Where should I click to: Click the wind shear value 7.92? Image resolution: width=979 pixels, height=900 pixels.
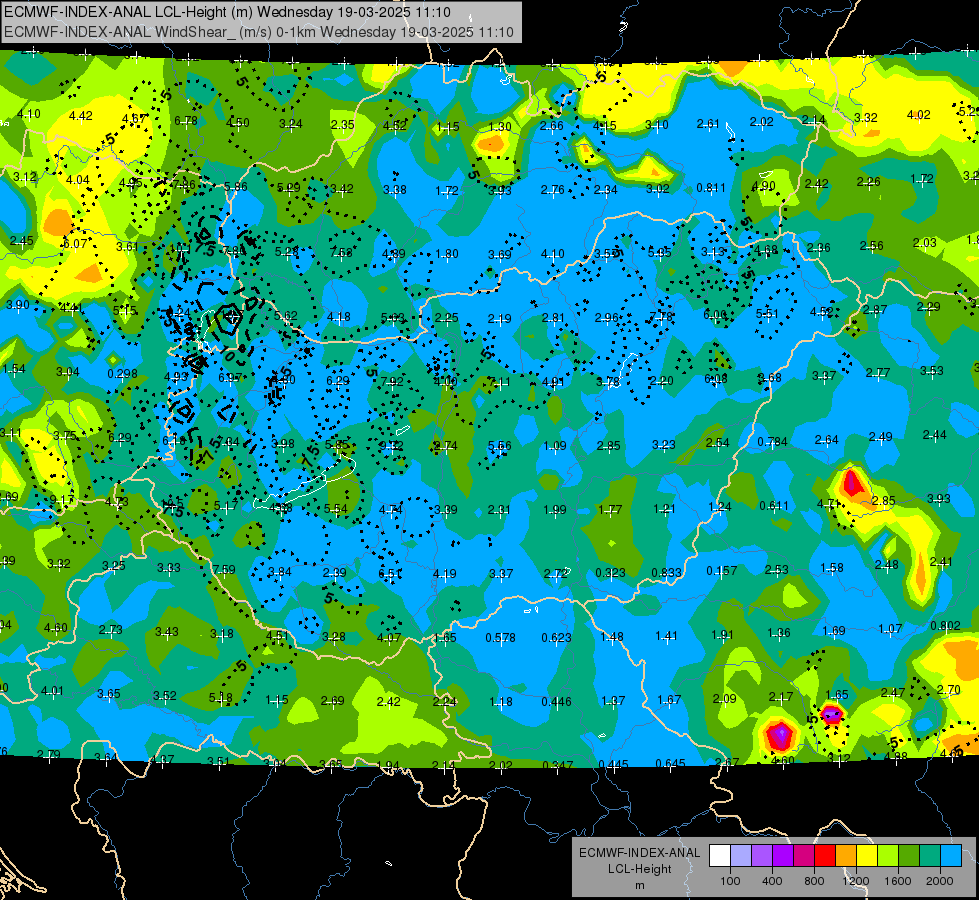(x=392, y=382)
